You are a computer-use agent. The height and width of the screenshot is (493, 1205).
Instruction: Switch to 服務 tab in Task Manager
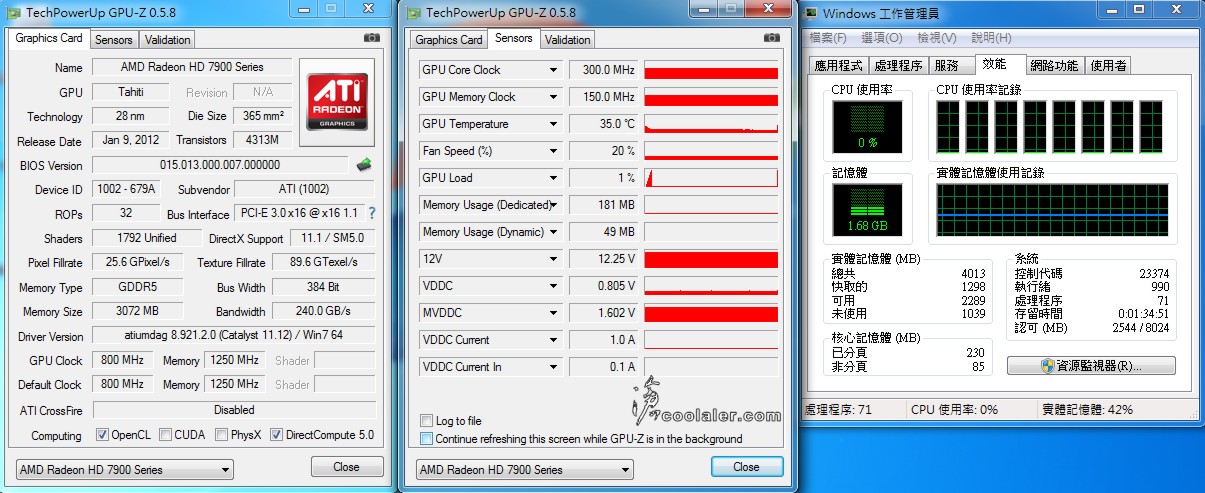[949, 65]
